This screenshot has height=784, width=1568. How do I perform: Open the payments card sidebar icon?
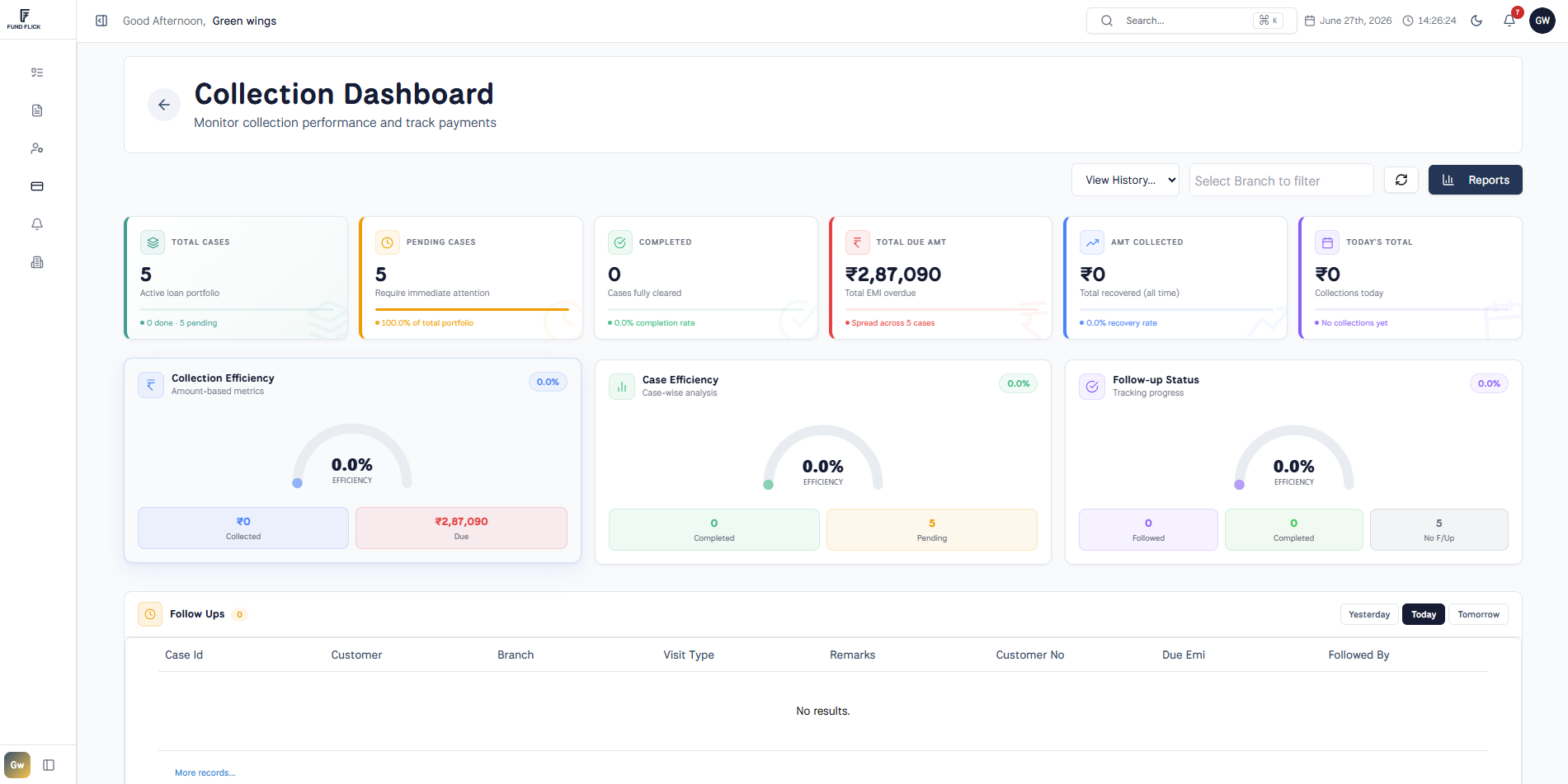tap(37, 186)
